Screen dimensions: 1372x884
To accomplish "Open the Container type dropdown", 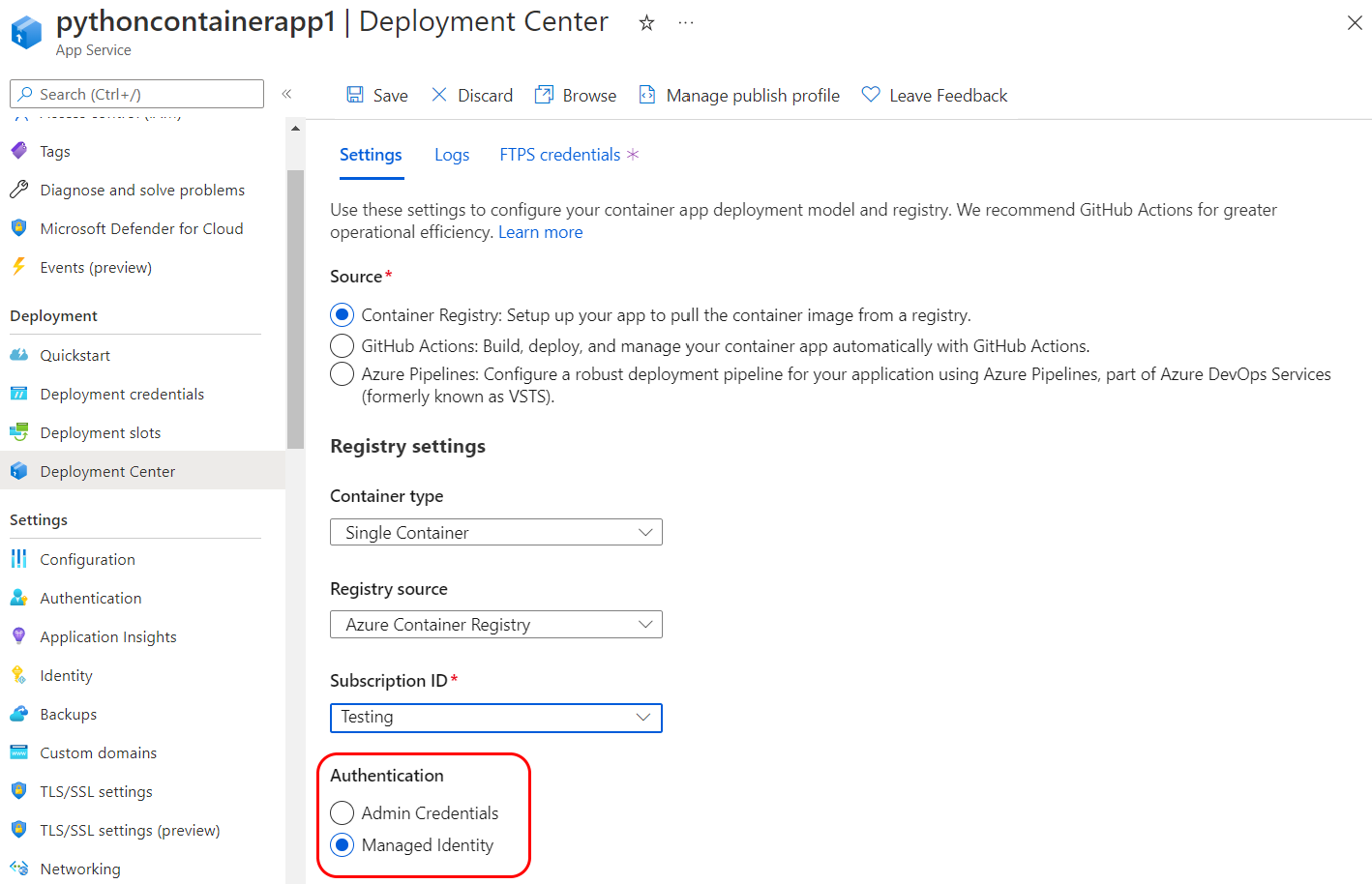I will (495, 532).
